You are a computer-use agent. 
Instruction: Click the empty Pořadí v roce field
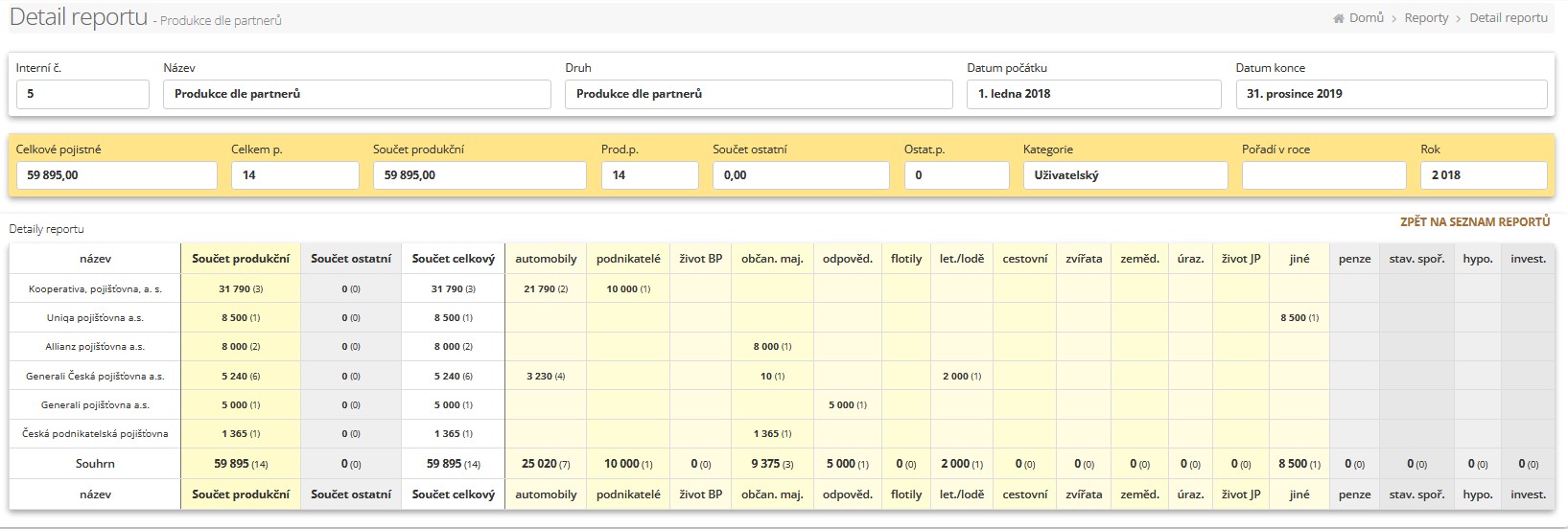(1324, 175)
